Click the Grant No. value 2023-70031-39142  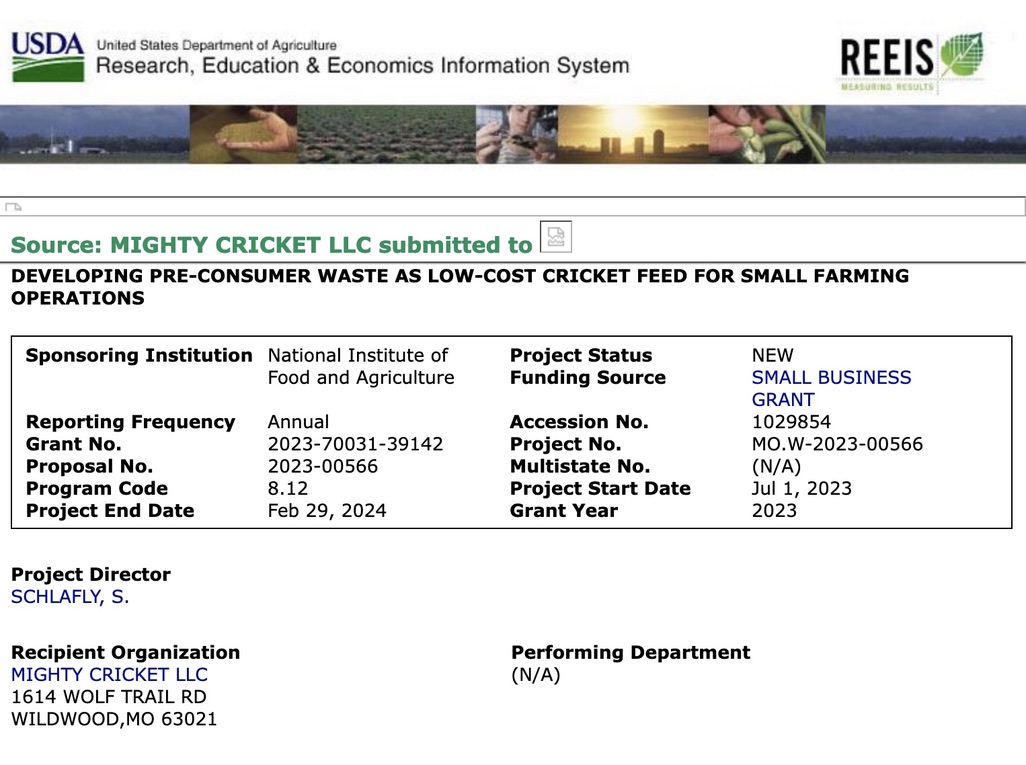point(355,444)
